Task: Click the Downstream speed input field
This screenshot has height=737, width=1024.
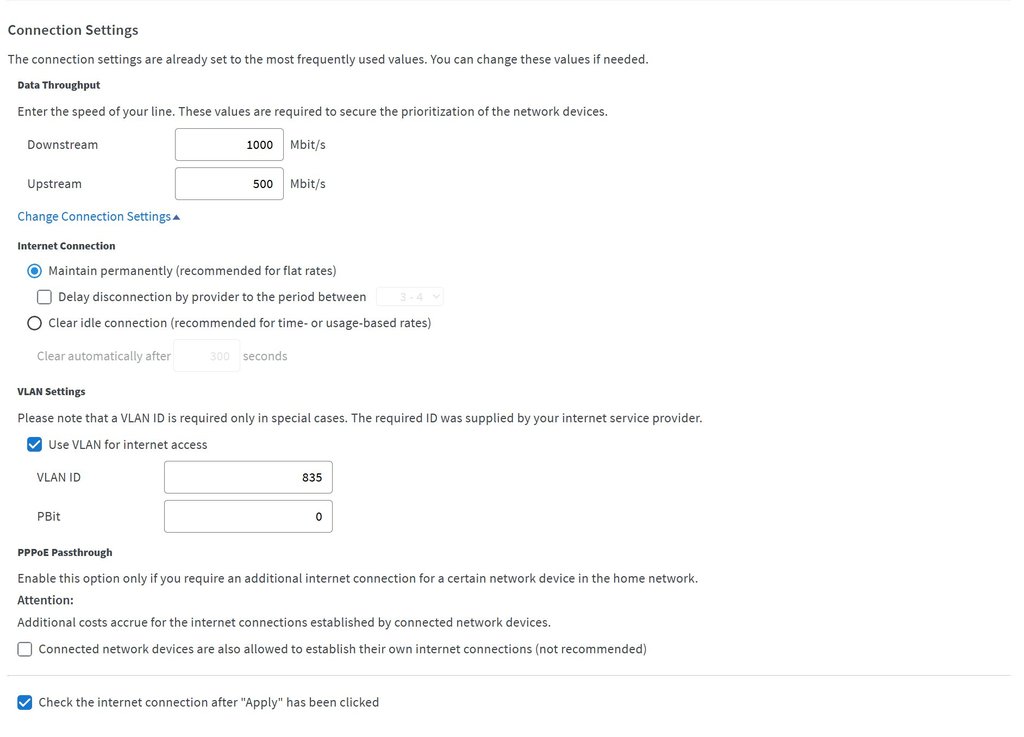Action: (x=229, y=145)
